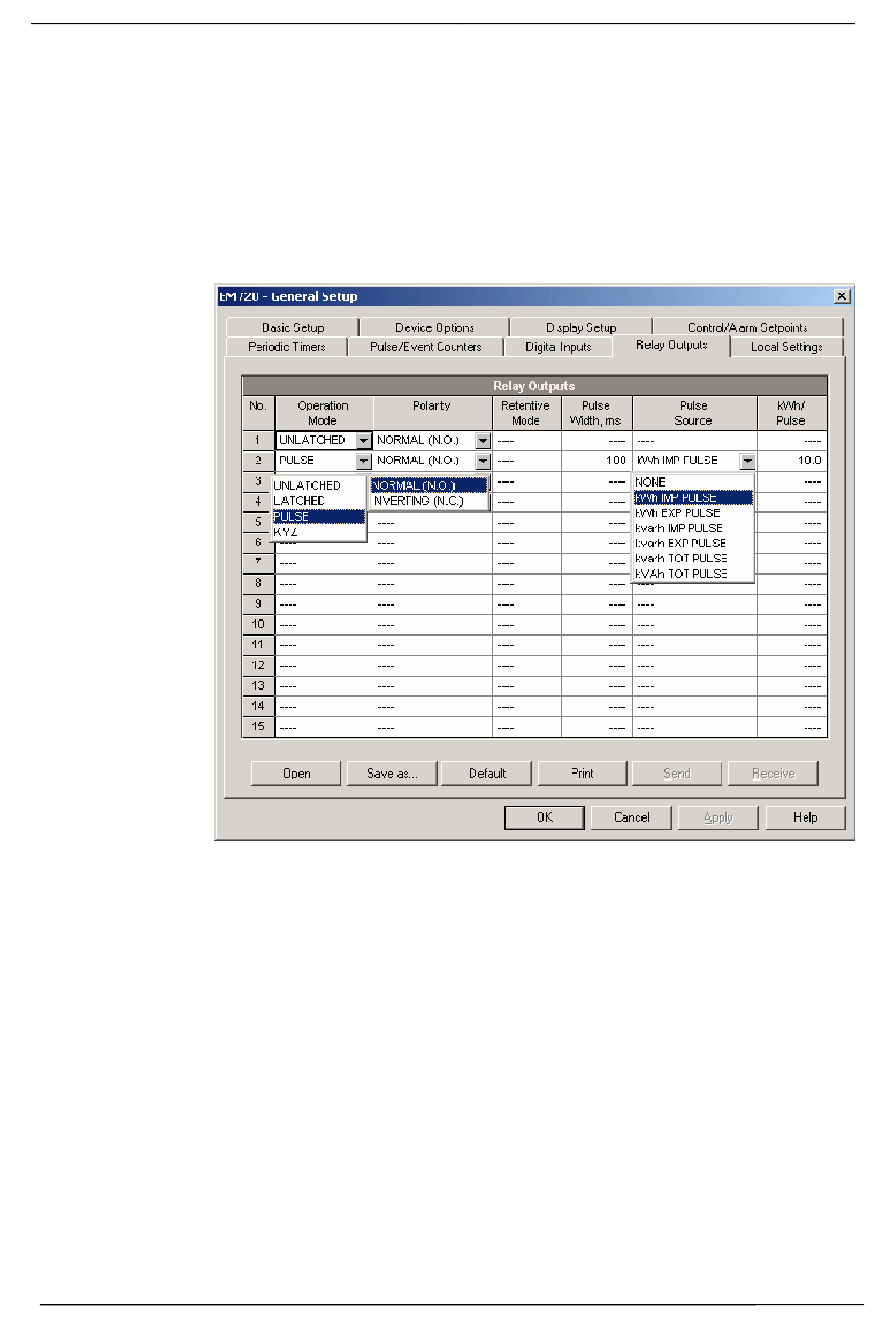Select kWh EXP PULSE option
The height and width of the screenshot is (1340, 896).
click(692, 512)
